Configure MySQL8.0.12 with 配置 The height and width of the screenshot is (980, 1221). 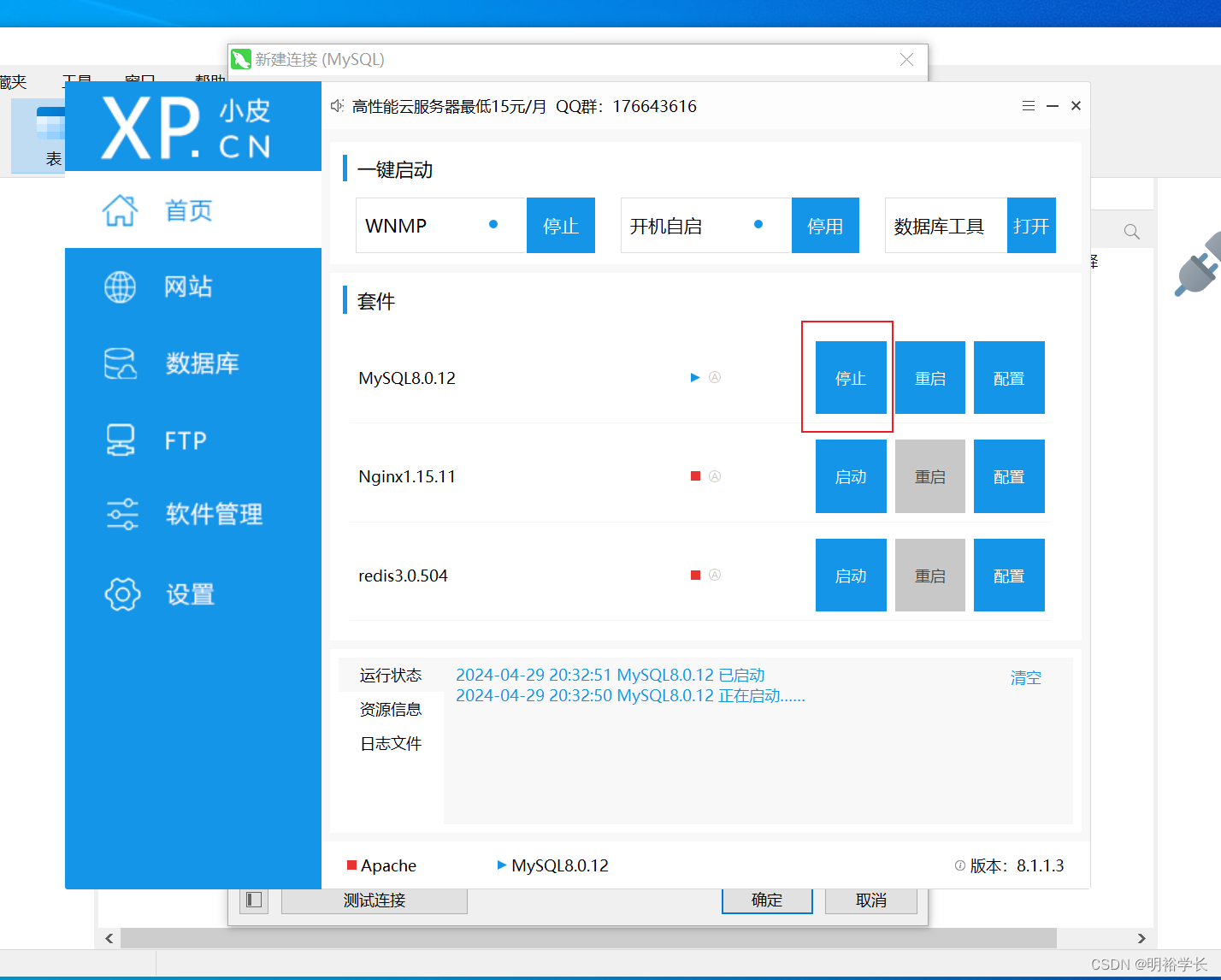pyautogui.click(x=1009, y=378)
